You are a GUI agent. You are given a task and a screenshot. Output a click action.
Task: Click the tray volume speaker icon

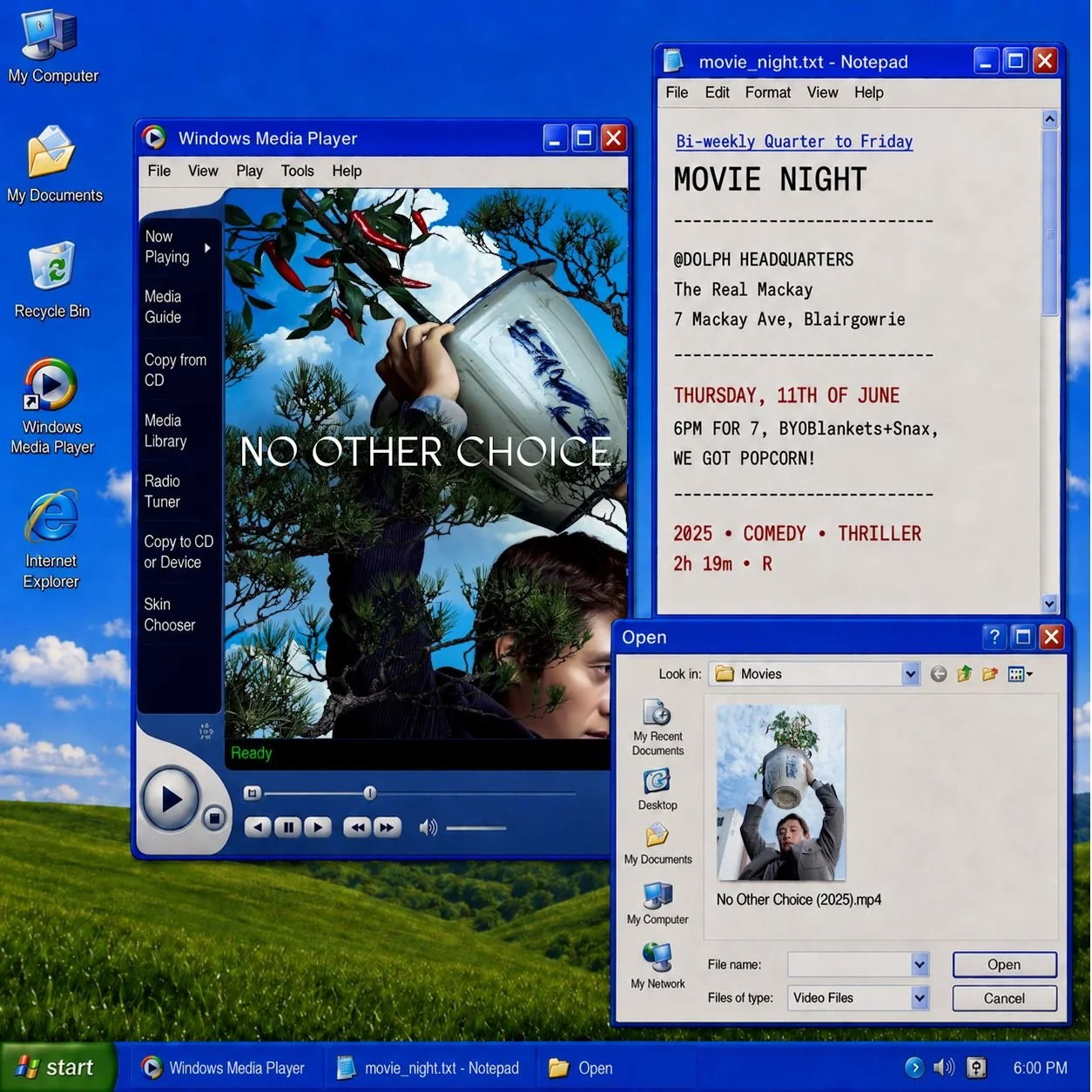point(944,1068)
